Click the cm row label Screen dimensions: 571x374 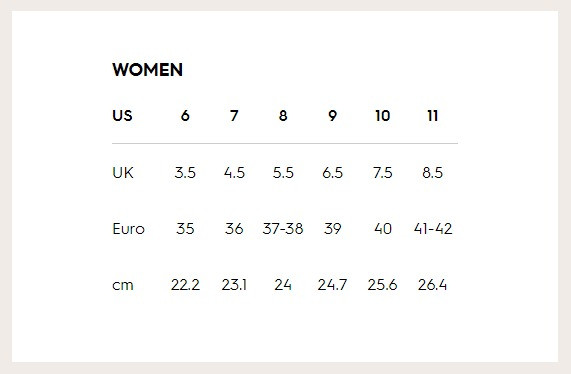click(x=123, y=285)
